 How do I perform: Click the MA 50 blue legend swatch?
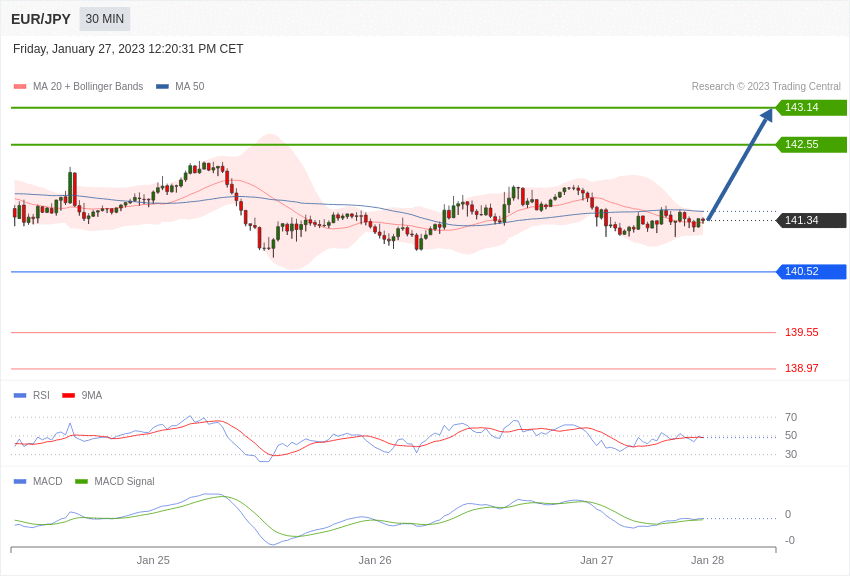(x=162, y=86)
